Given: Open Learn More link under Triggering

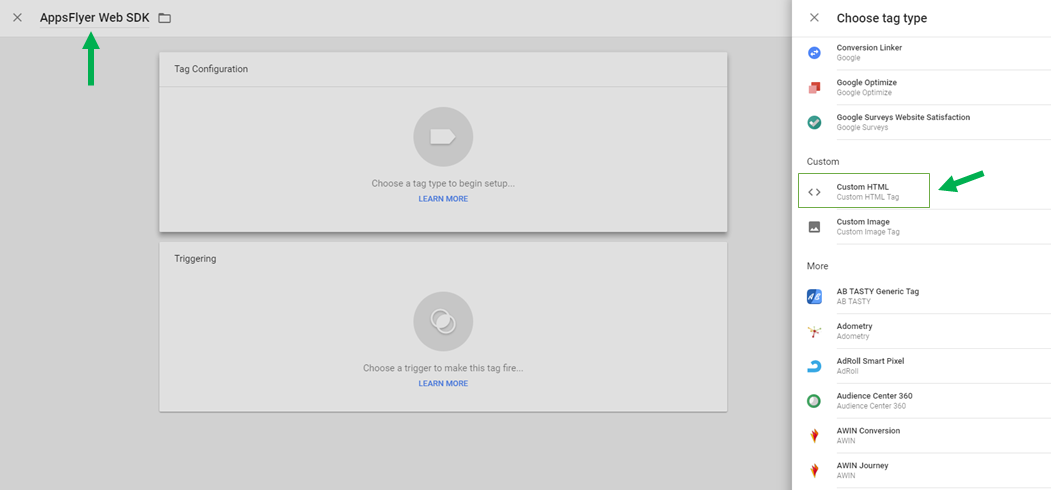Looking at the screenshot, I should tap(443, 384).
